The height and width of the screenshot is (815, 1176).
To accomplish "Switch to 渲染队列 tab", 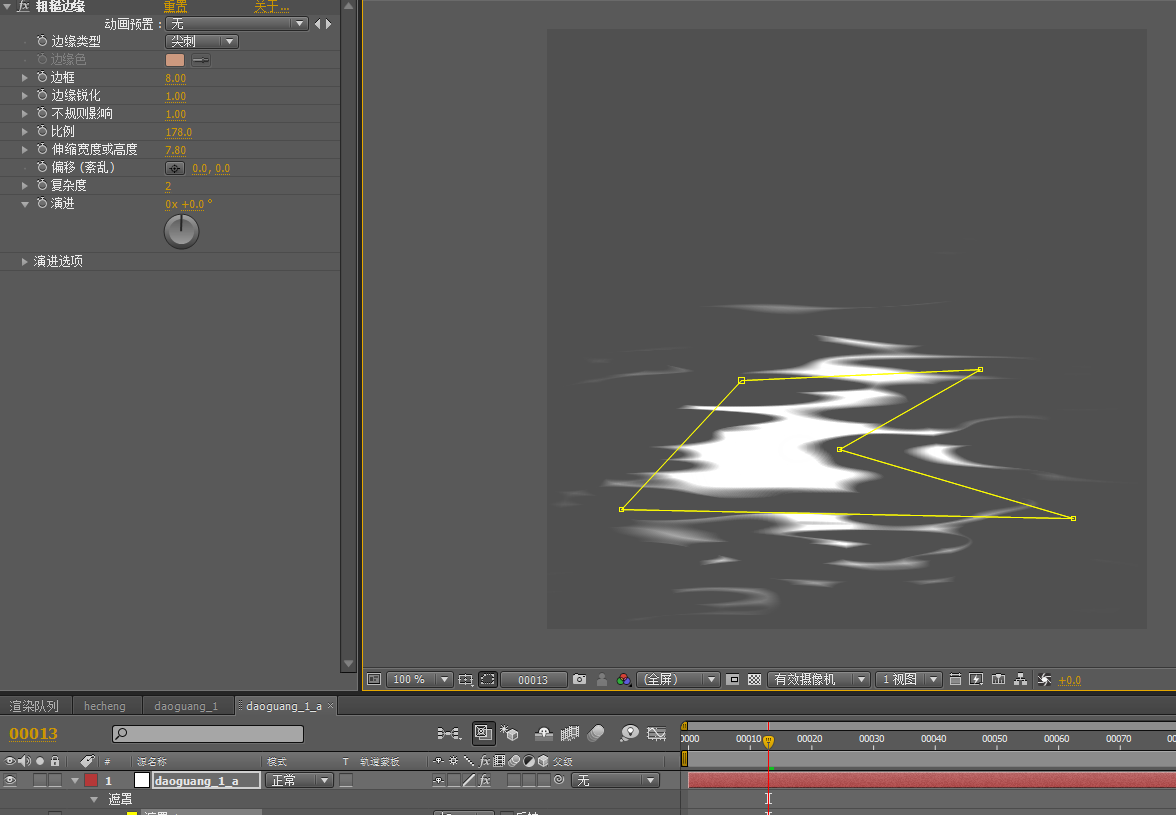I will click(34, 706).
